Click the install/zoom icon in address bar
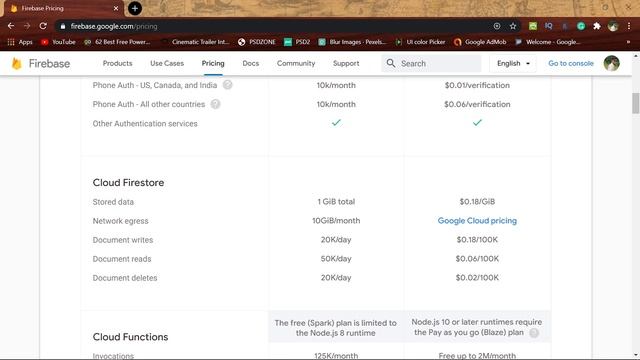640x360 pixels. click(497, 26)
